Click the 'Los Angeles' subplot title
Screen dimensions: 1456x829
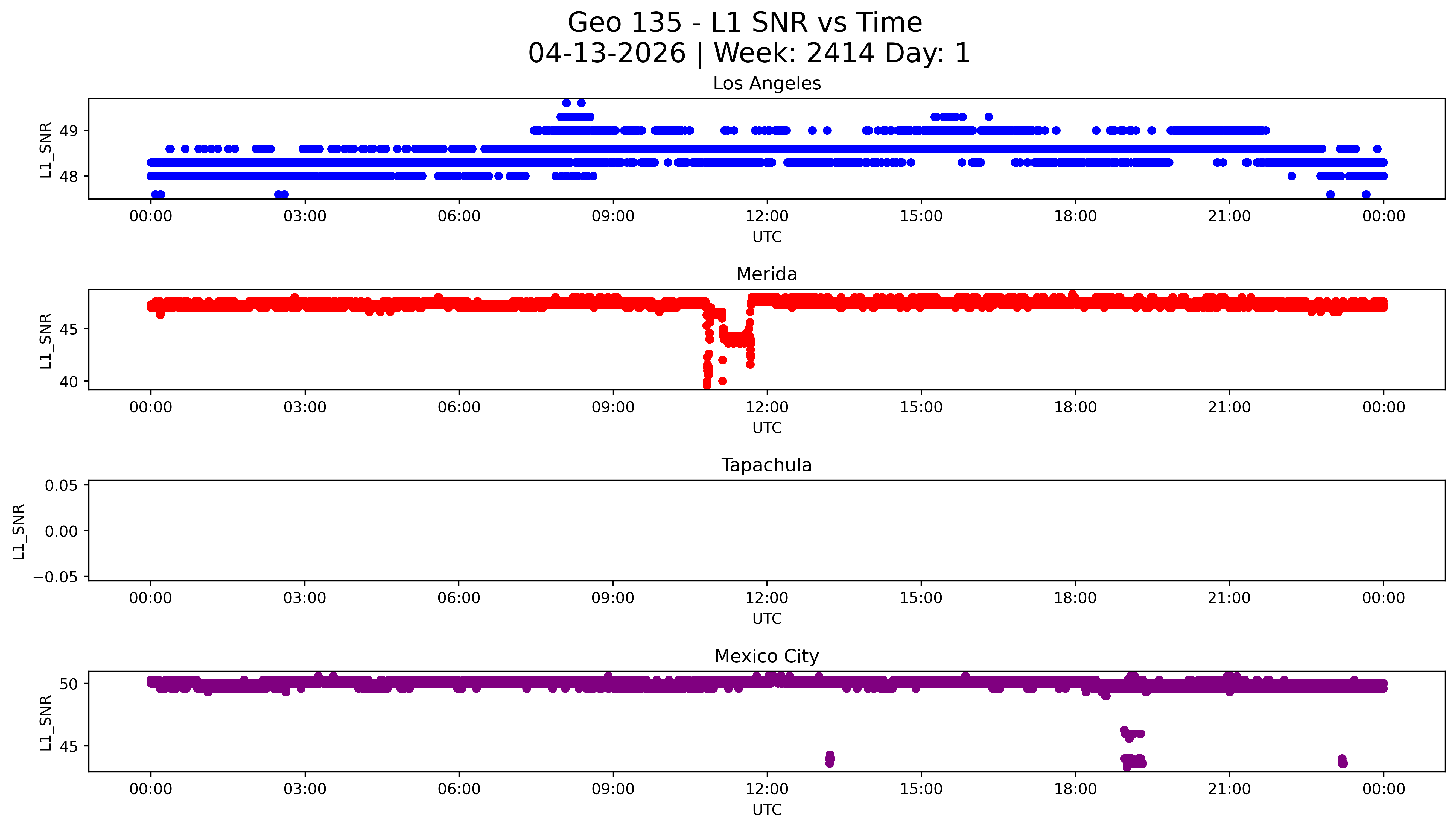766,84
